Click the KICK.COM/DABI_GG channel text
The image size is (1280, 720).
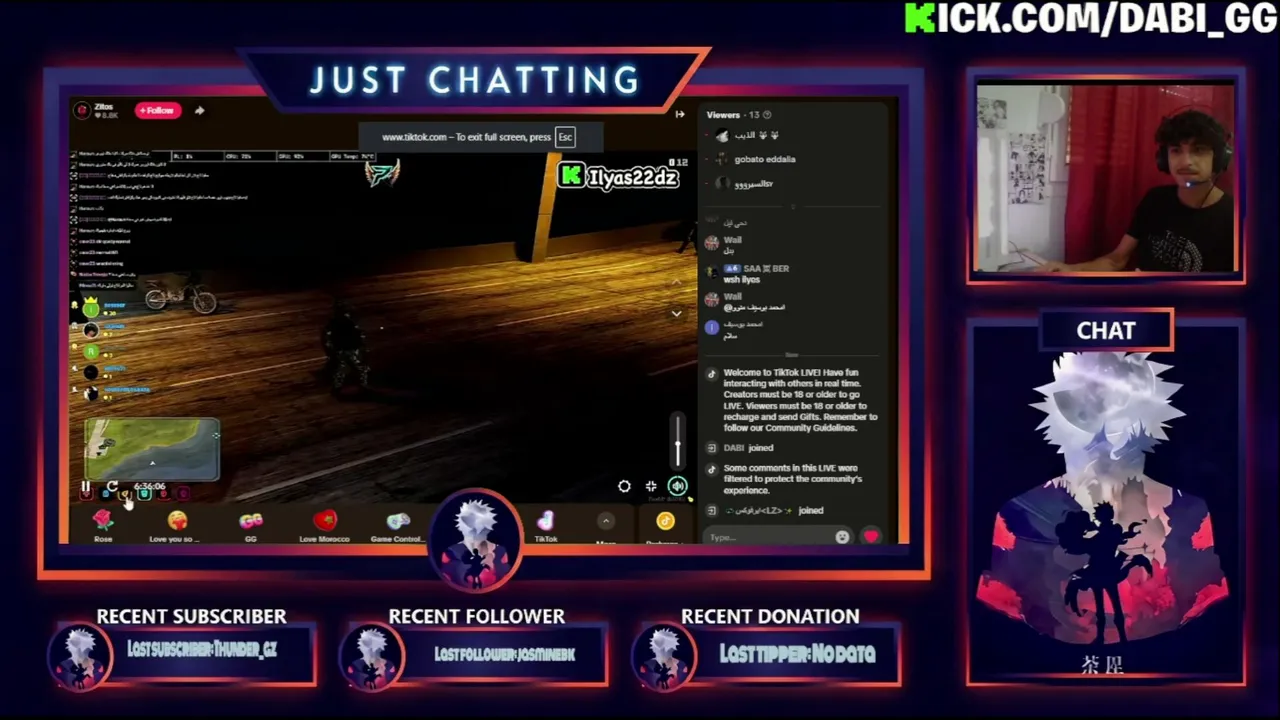pyautogui.click(x=1091, y=19)
